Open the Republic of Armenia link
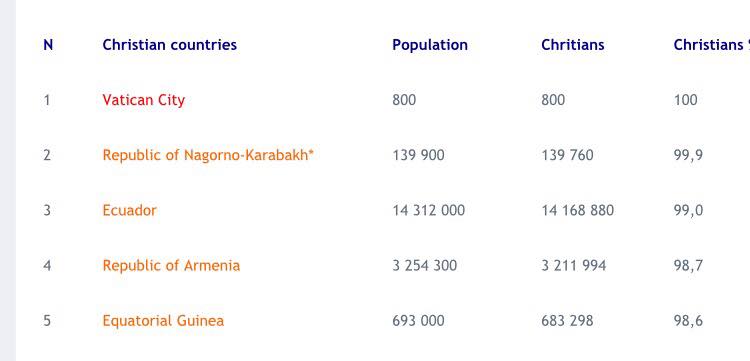 coord(171,265)
